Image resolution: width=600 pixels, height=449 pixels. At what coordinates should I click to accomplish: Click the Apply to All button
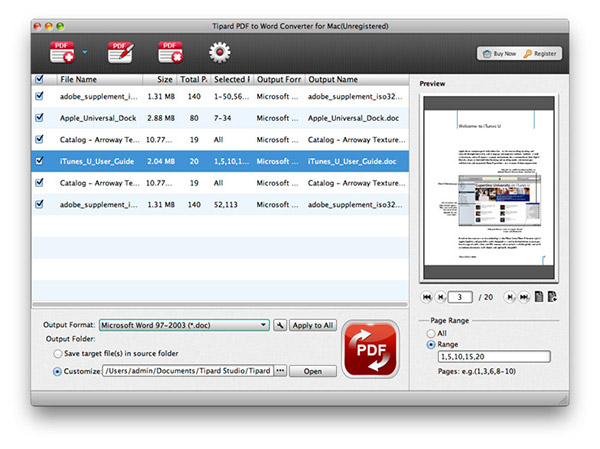[x=313, y=325]
